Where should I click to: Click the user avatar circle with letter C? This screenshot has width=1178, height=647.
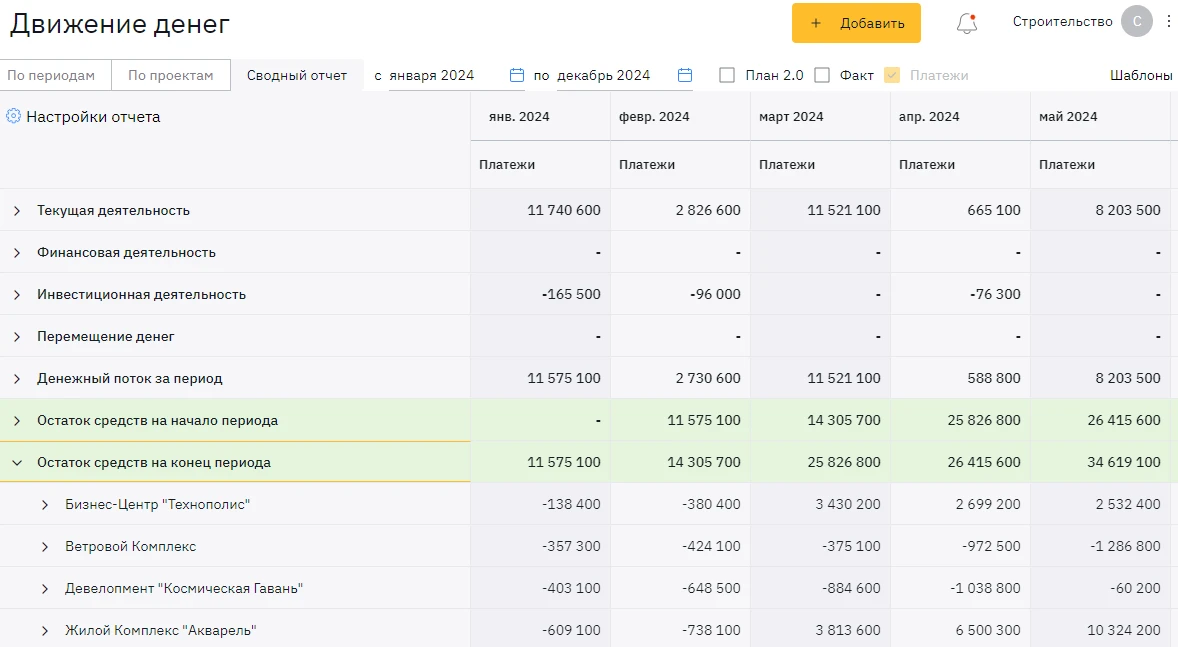pyautogui.click(x=1137, y=21)
